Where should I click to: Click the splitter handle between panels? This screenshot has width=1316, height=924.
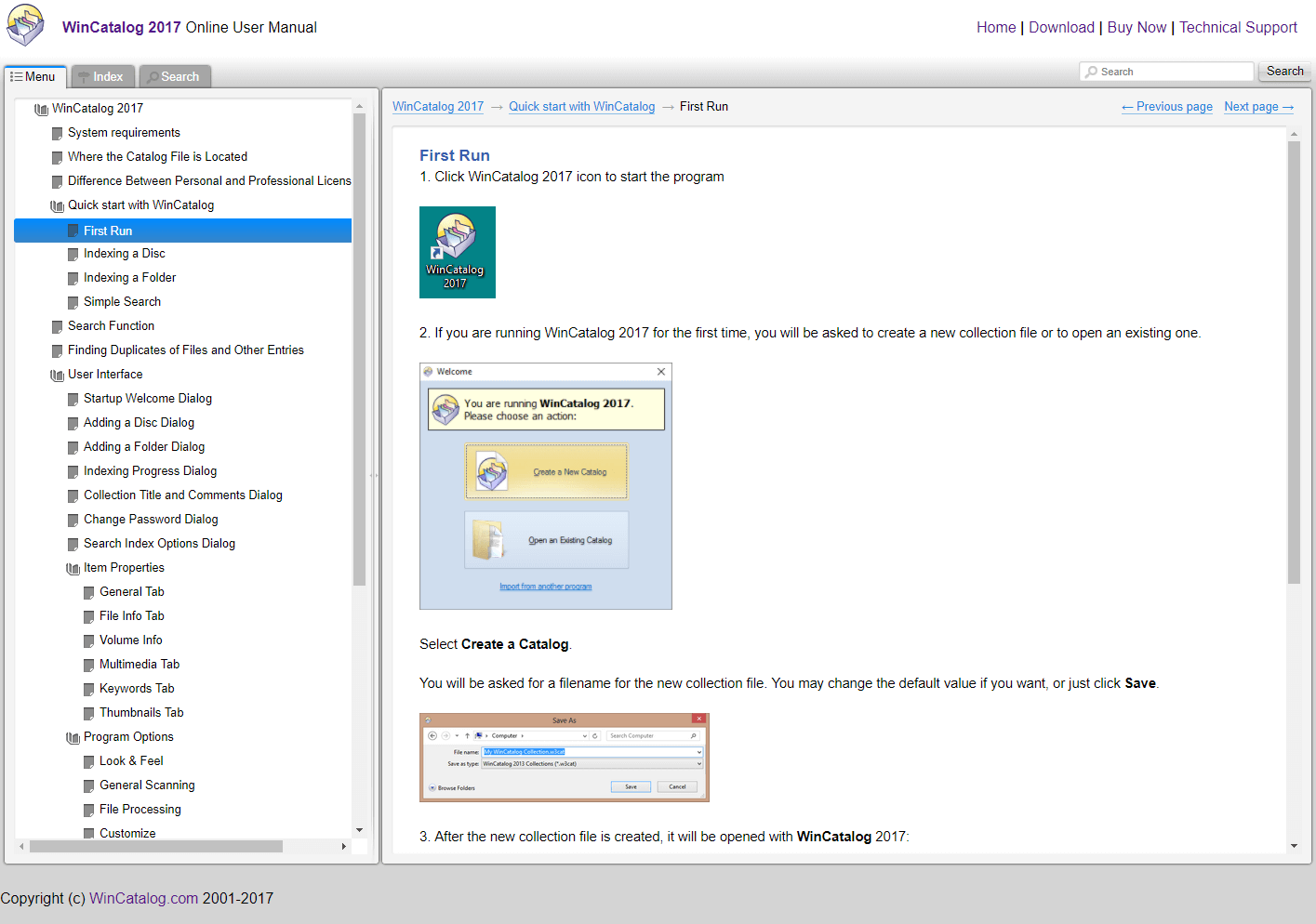(x=374, y=476)
